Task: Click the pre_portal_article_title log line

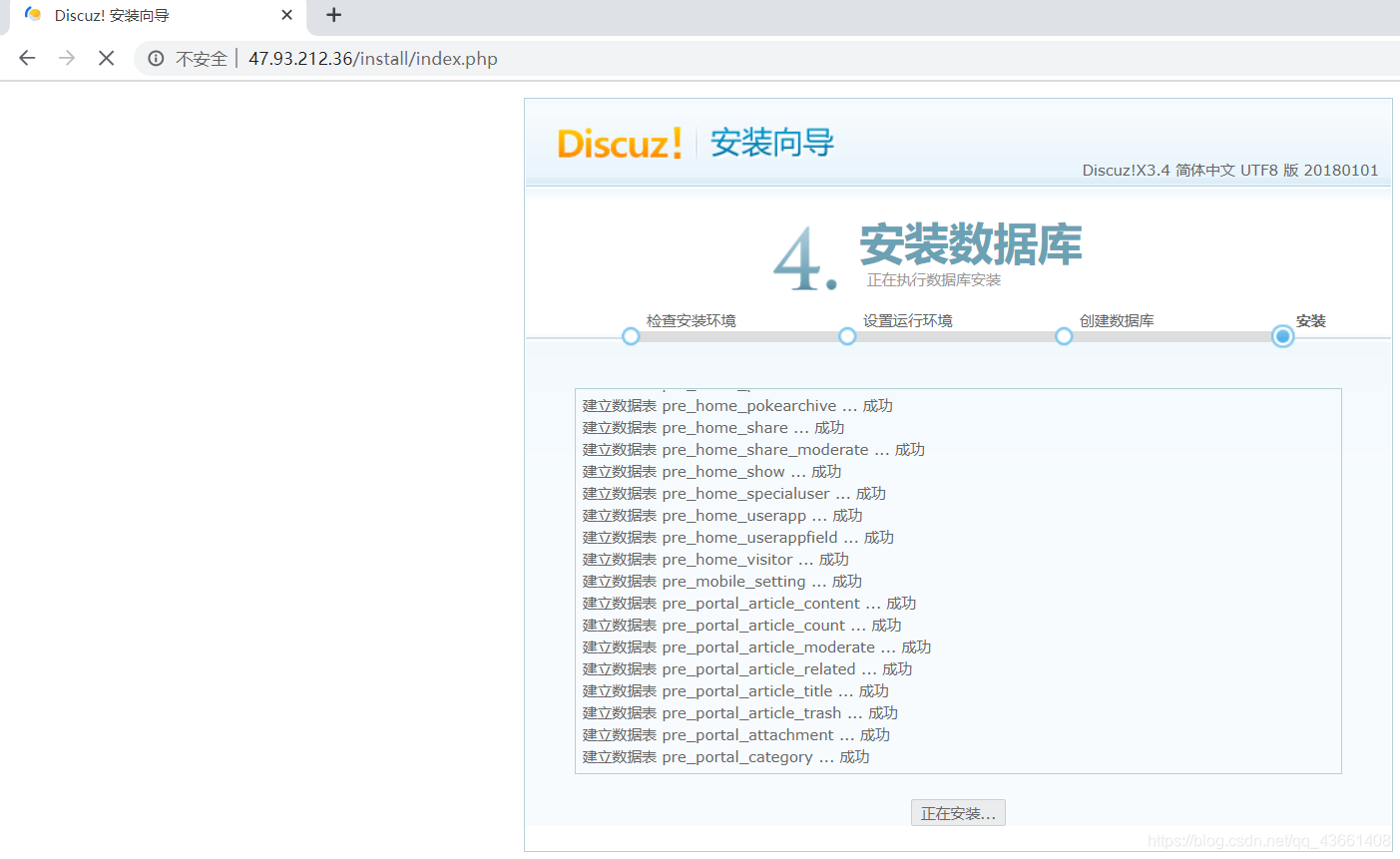Action: [735, 691]
